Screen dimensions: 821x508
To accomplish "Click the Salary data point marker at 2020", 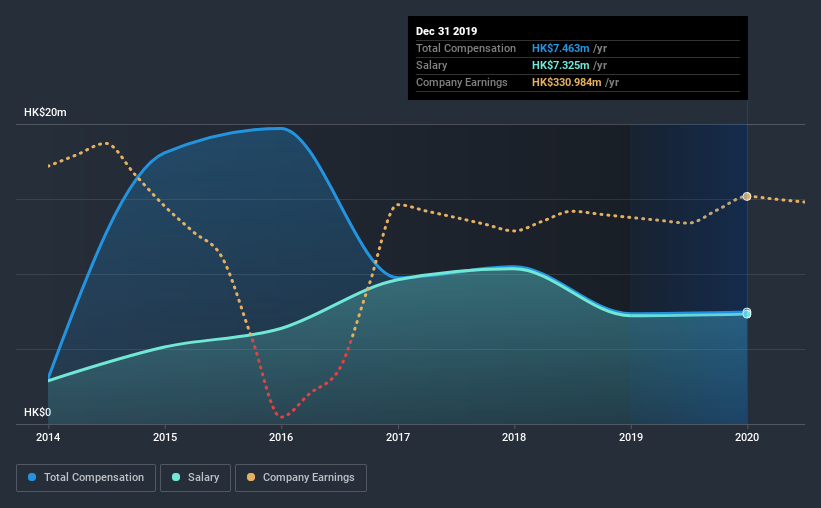I will click(x=747, y=314).
